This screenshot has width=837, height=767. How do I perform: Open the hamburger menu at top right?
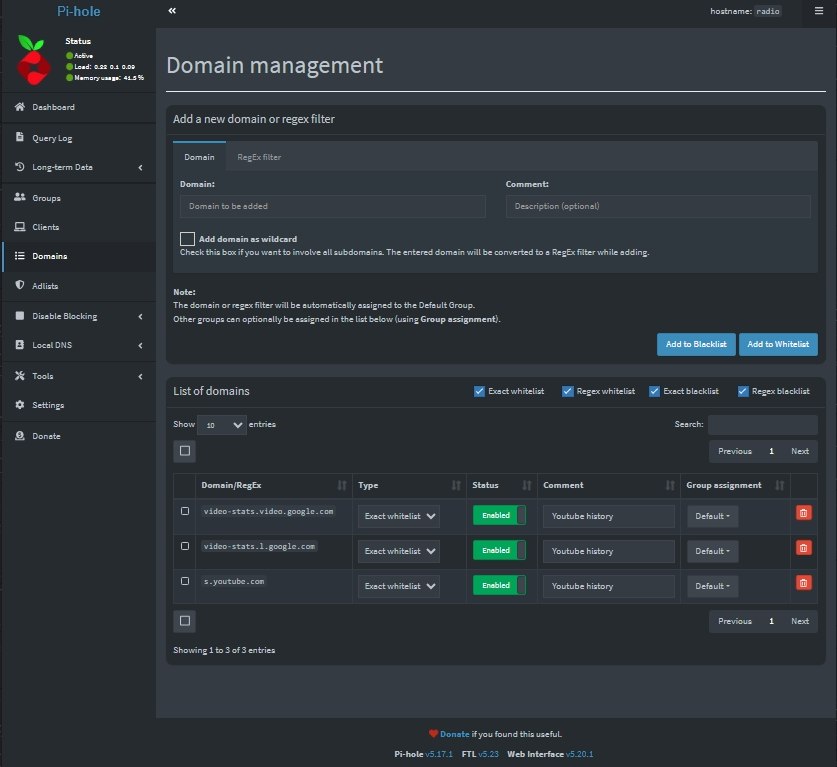(818, 11)
